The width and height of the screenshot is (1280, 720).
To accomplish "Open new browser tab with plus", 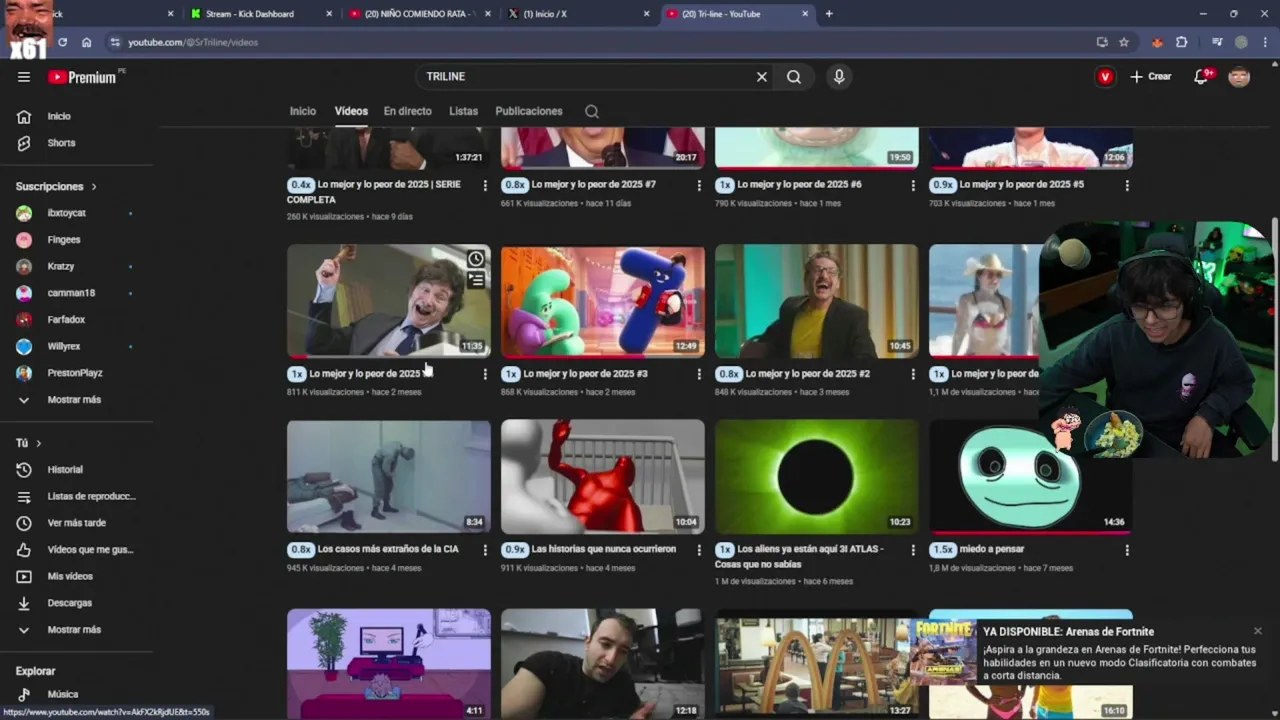I will click(829, 14).
